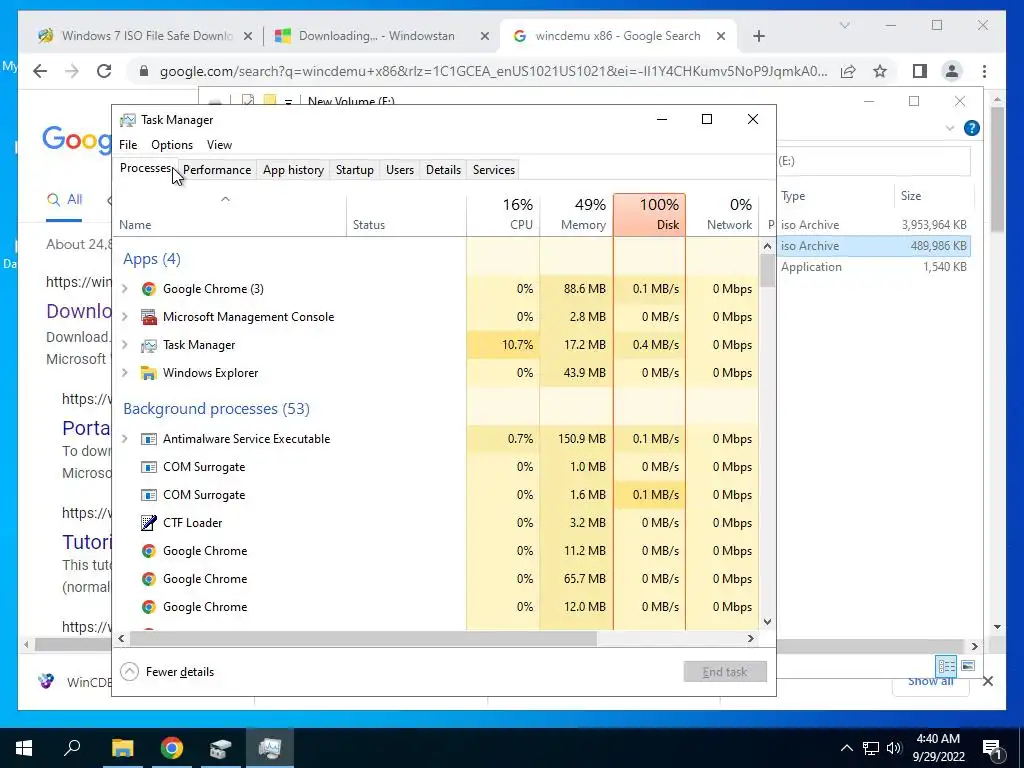Screen dimensions: 1024x768
Task: Click the End task button
Action: pos(725,672)
